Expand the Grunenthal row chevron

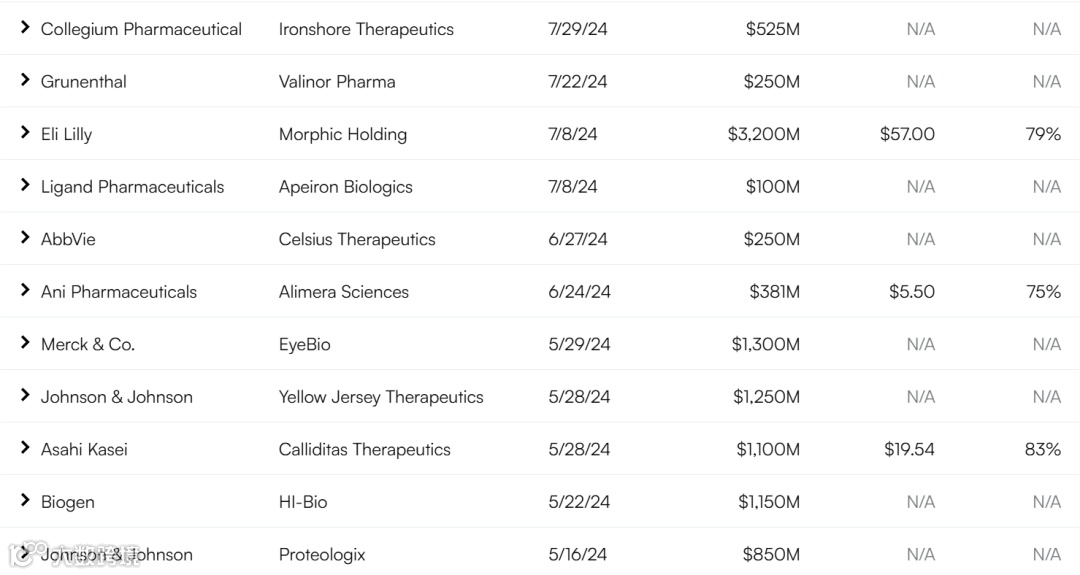[x=25, y=79]
